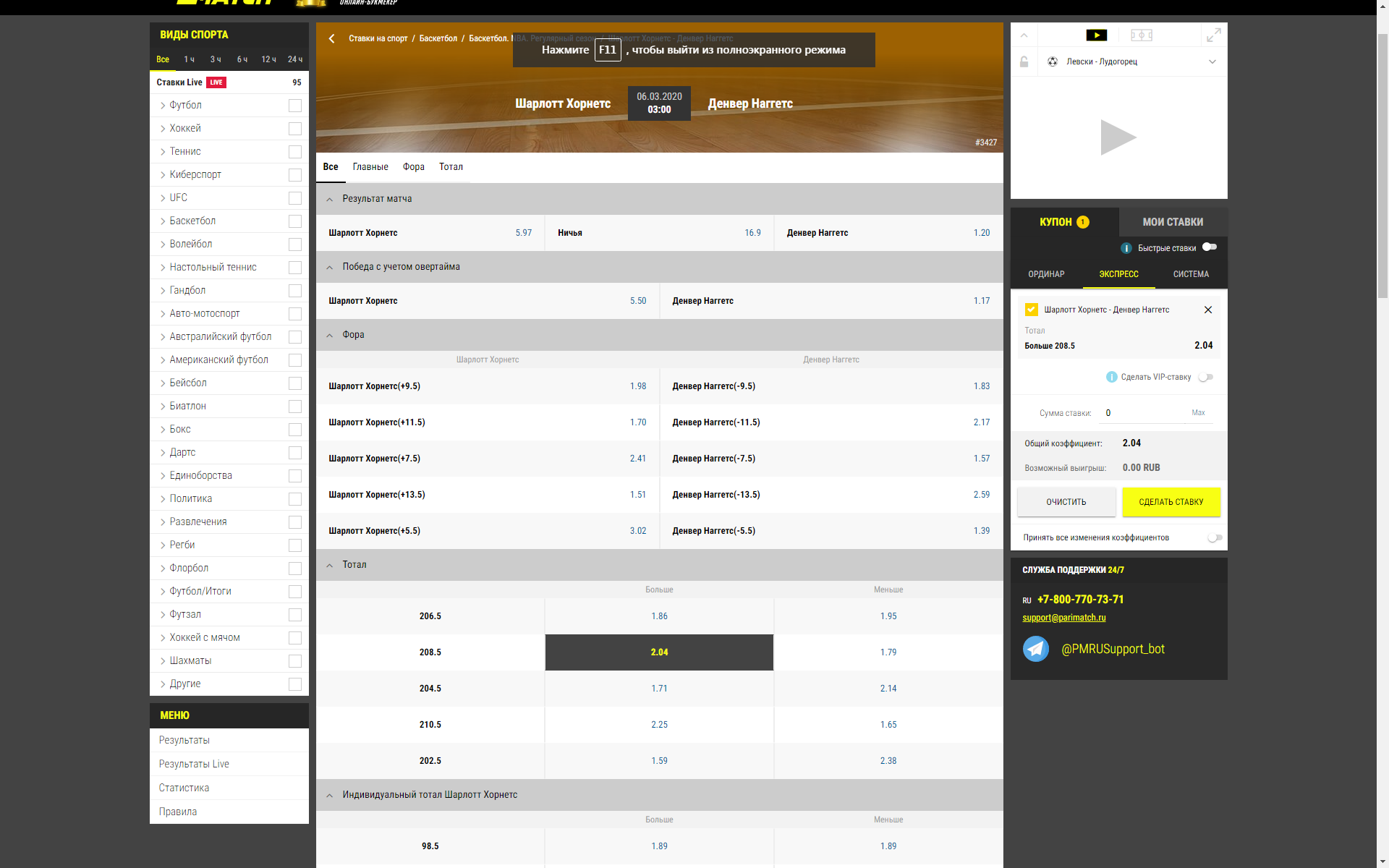
Task: Open the Правила menu link
Action: pos(178,812)
